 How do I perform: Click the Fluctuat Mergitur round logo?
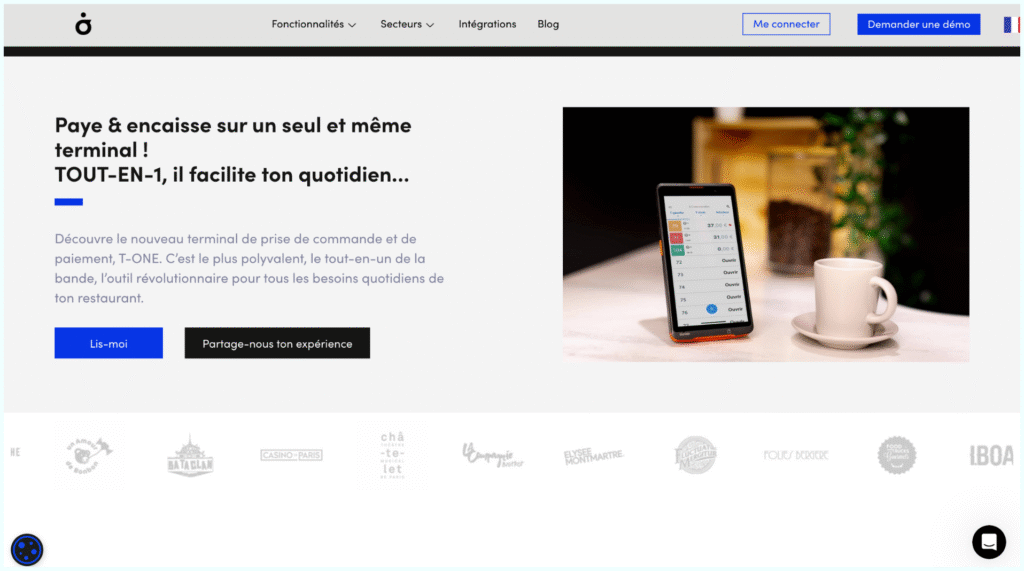695,455
